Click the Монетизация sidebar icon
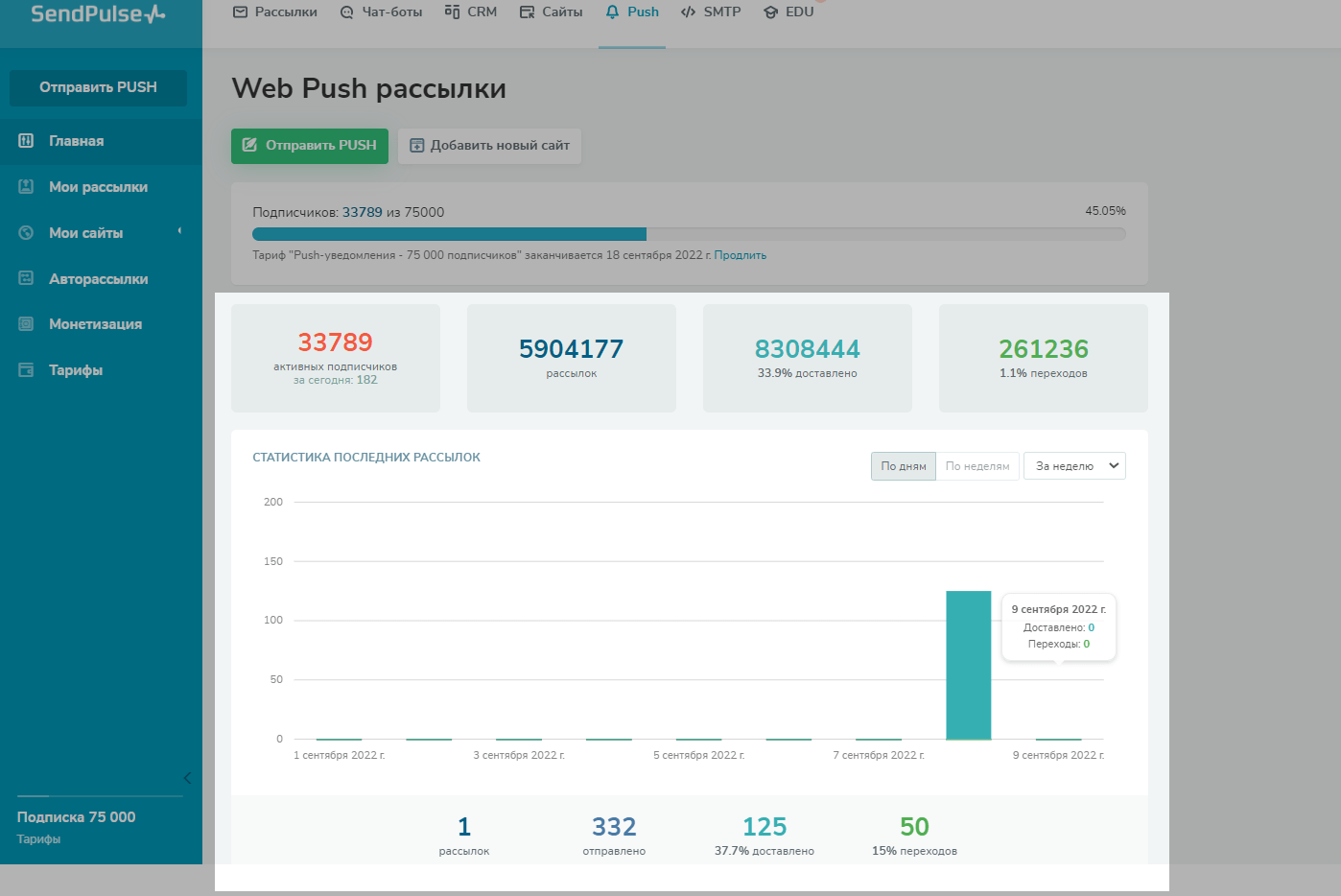1341x896 pixels. point(27,324)
